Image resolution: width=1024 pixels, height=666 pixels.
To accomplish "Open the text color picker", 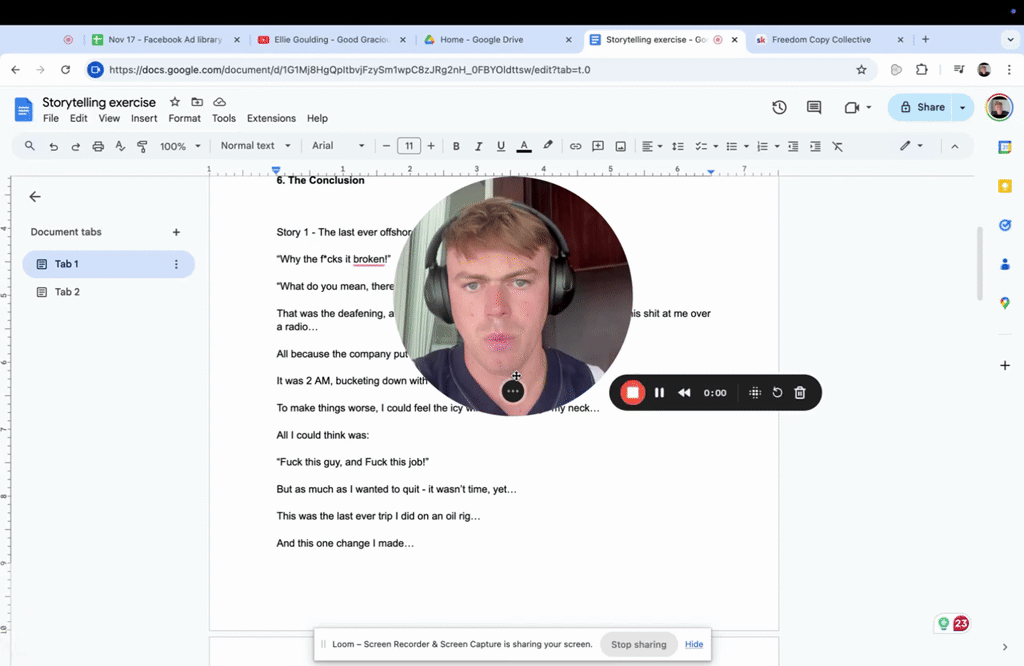I will tap(523, 145).
